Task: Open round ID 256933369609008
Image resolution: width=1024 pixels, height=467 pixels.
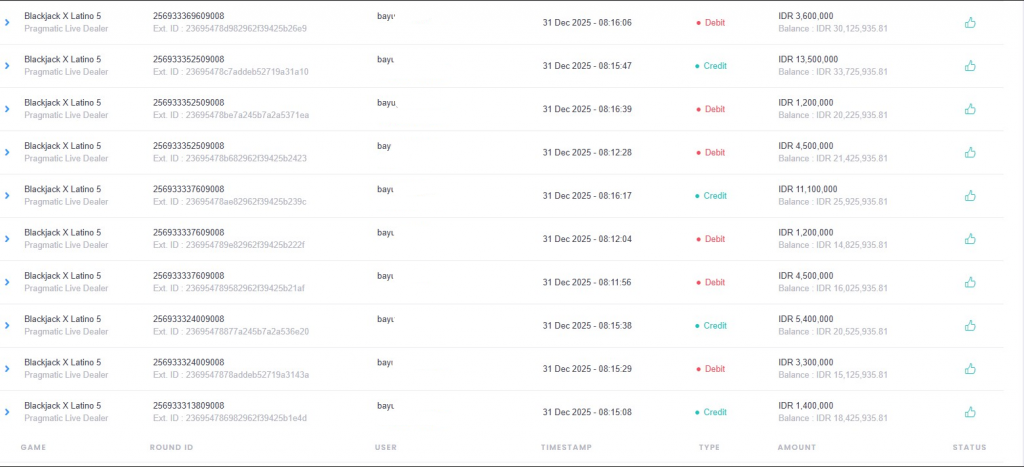Action: tap(188, 16)
